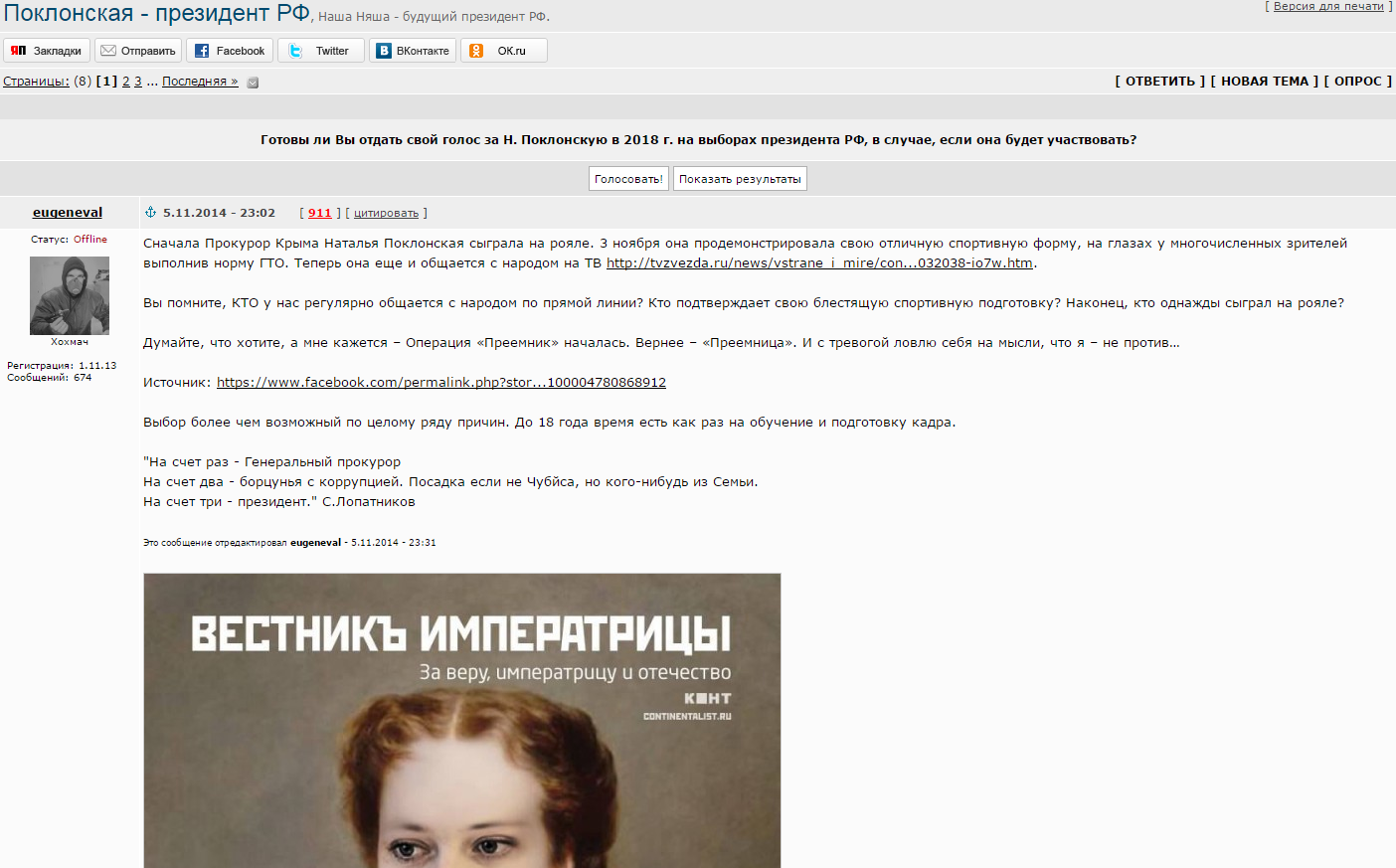Open eugeneval's user profile link
Viewport: 1396px width, 868px height.
[68, 212]
